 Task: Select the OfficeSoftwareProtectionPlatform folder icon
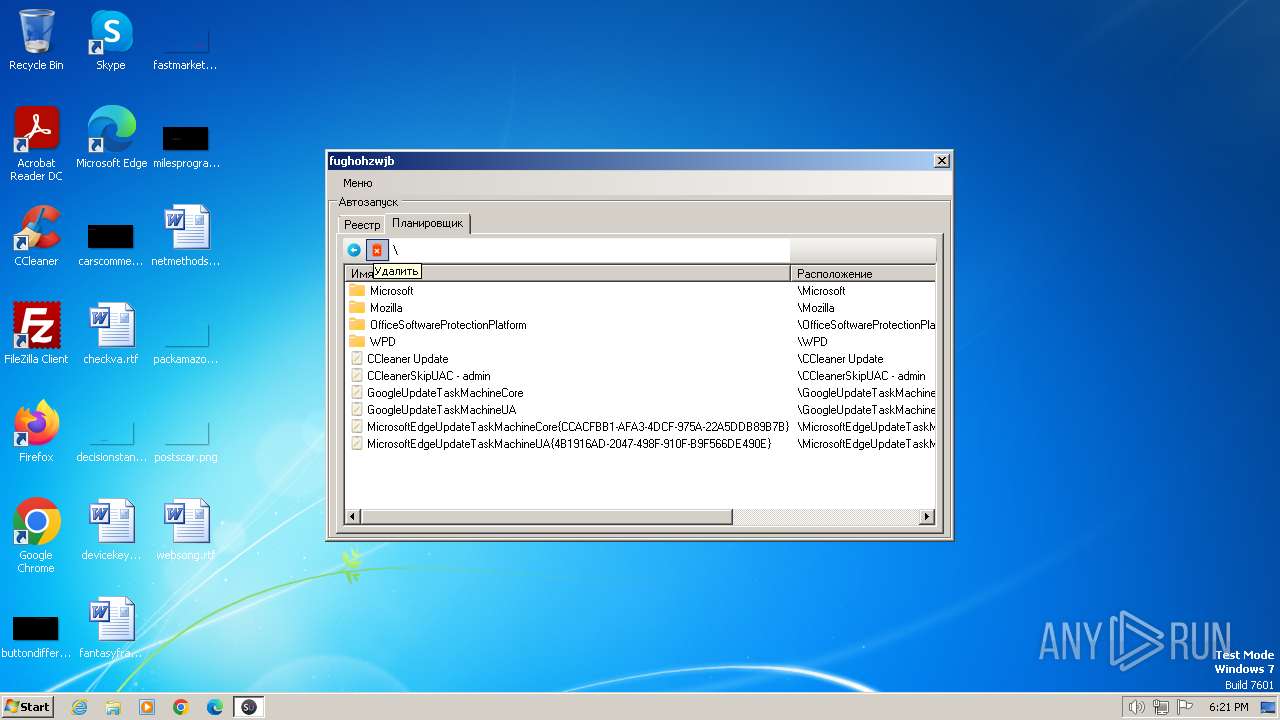click(357, 325)
